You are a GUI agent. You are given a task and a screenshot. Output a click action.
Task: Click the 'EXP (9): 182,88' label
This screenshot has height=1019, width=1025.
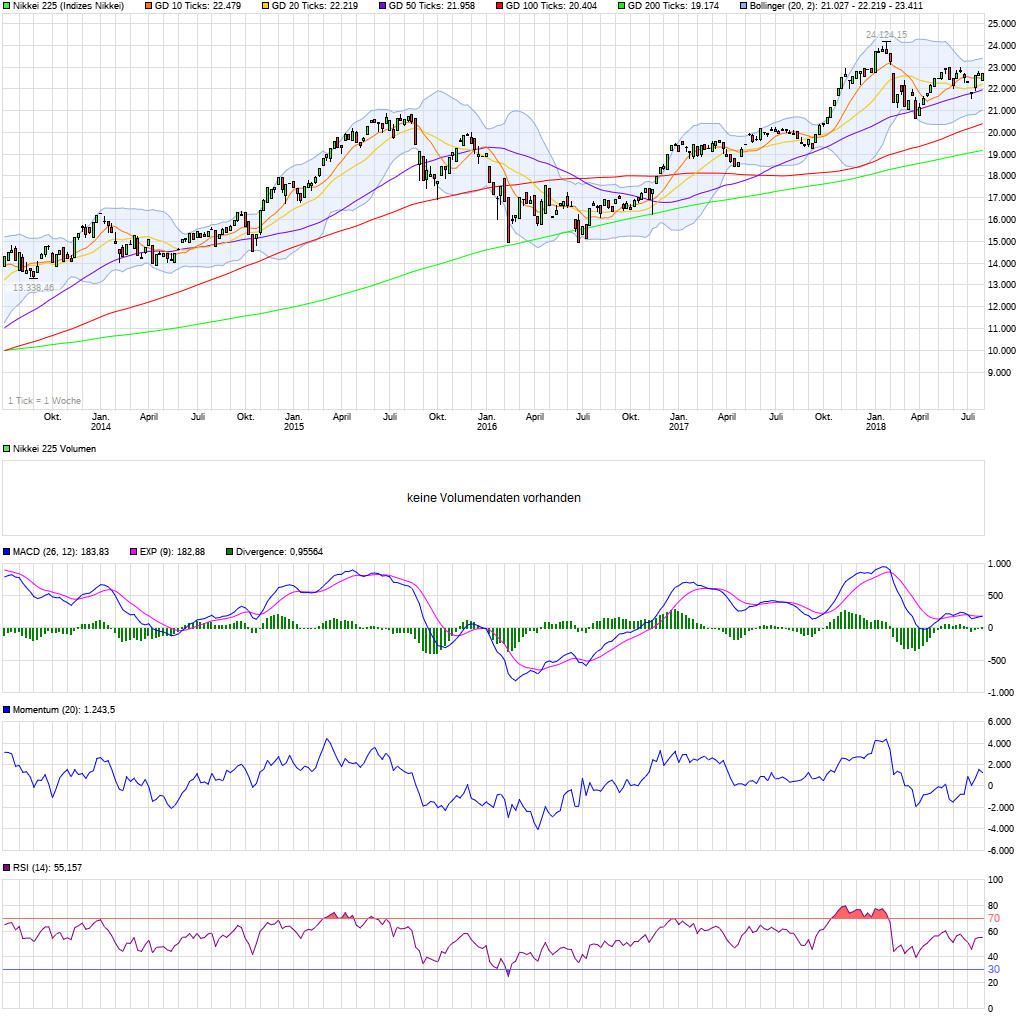coord(173,552)
